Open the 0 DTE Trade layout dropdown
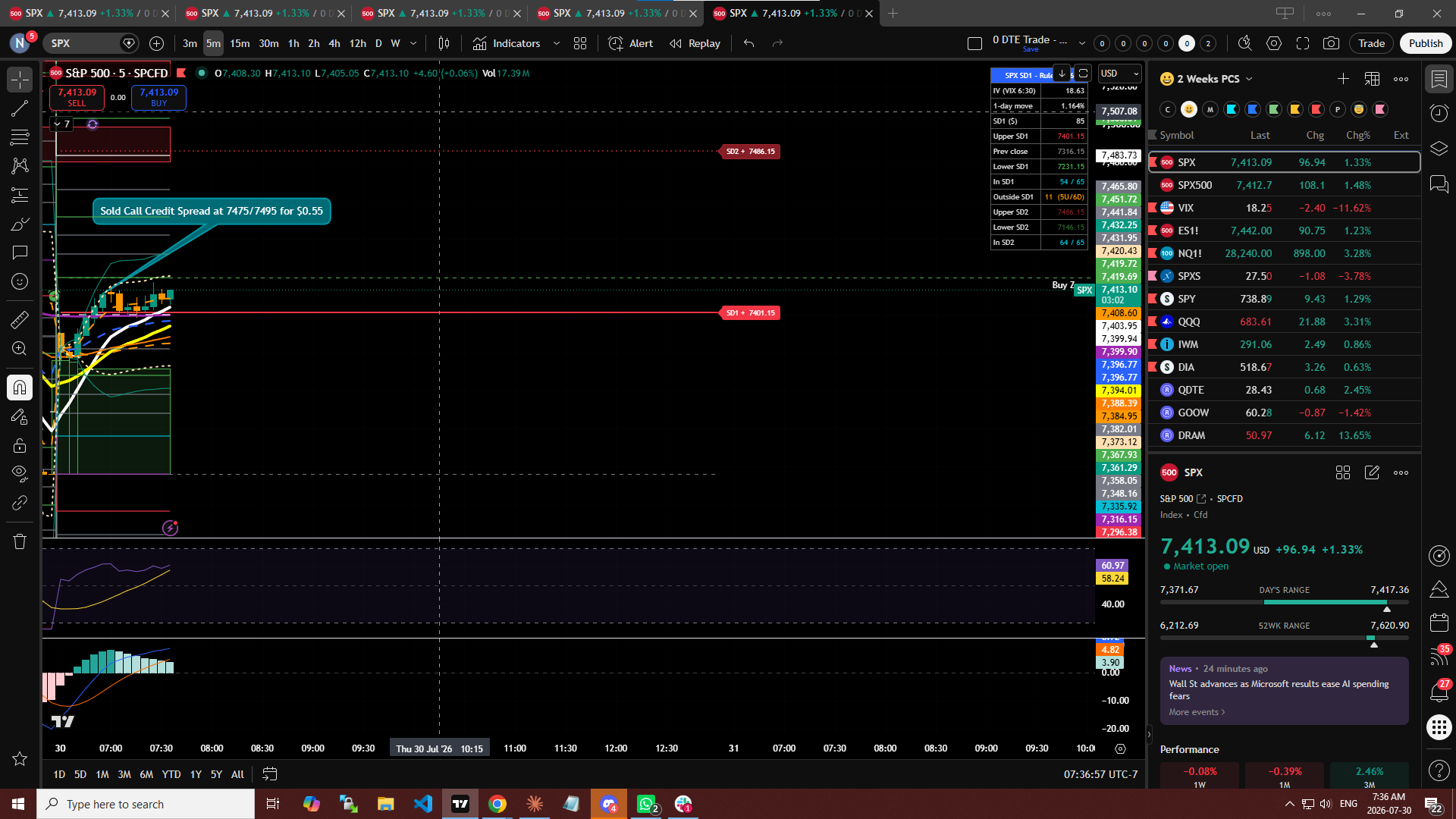Image resolution: width=1456 pixels, height=819 pixels. tap(1082, 43)
